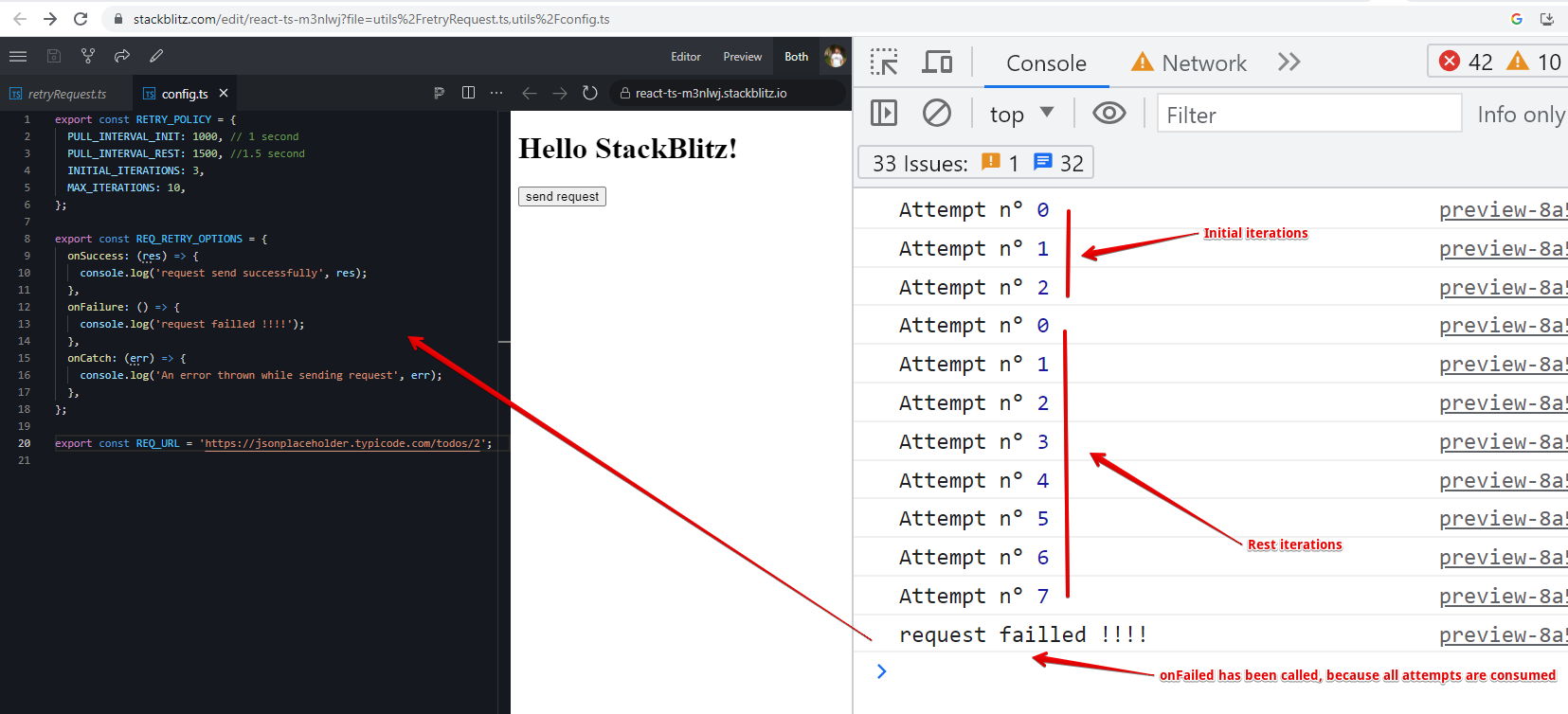The width and height of the screenshot is (1568, 714).
Task: Go back in the preview pane
Action: point(530,93)
